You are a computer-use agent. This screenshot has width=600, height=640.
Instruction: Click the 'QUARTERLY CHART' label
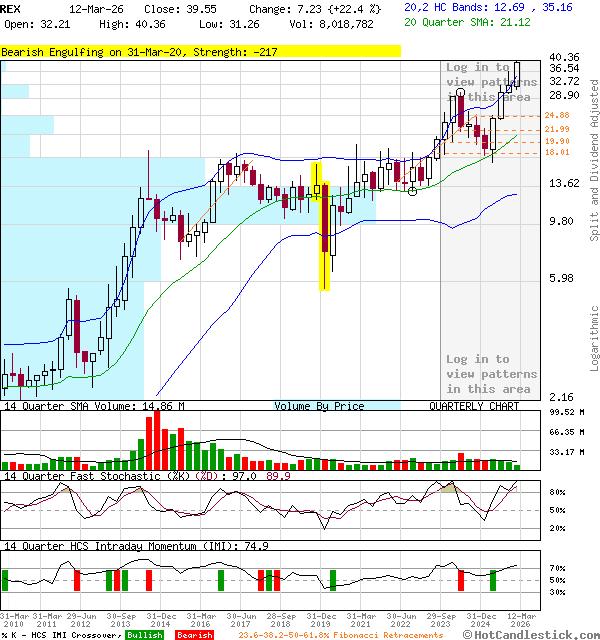click(x=474, y=406)
